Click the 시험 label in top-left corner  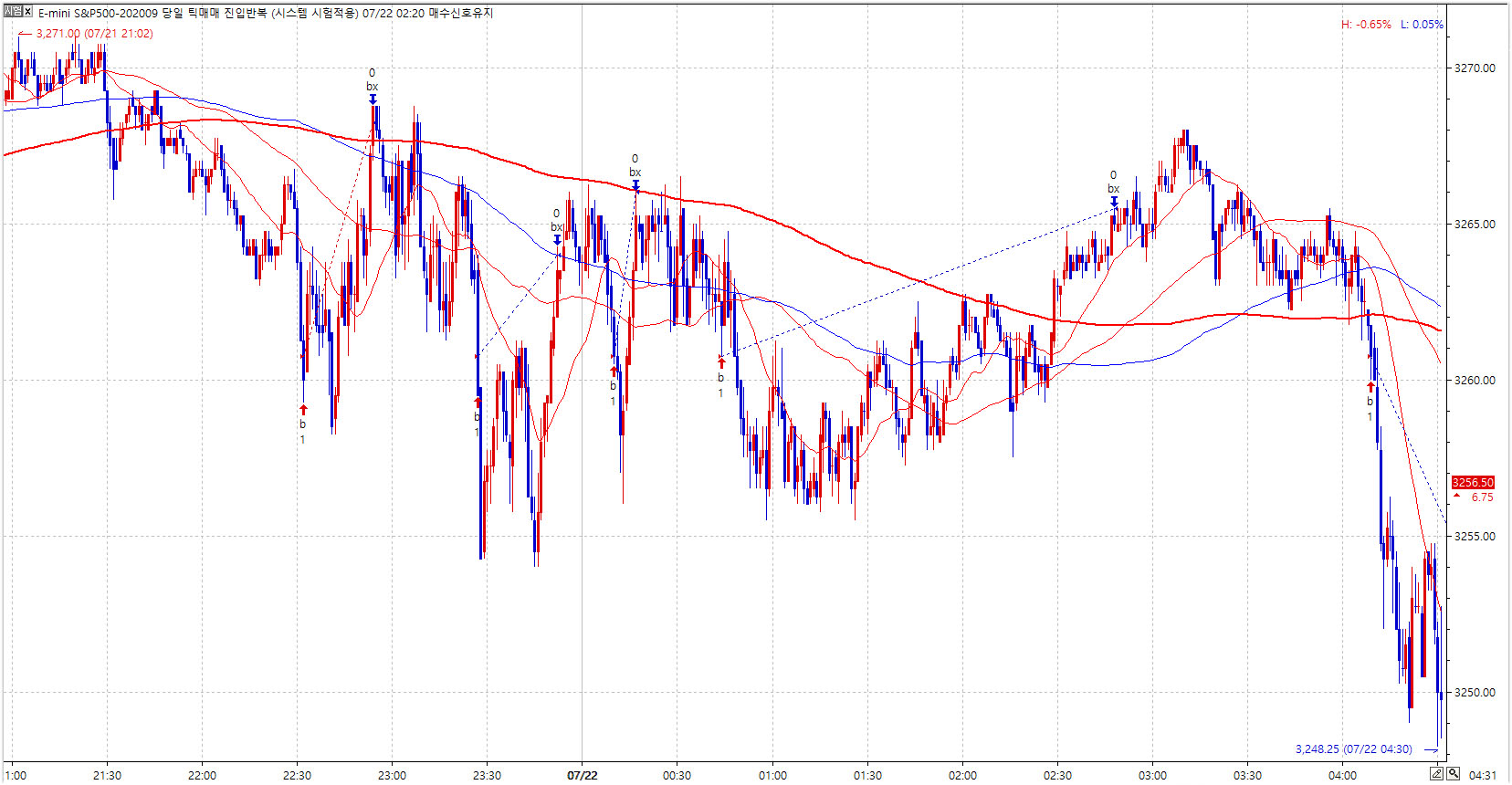(x=13, y=12)
